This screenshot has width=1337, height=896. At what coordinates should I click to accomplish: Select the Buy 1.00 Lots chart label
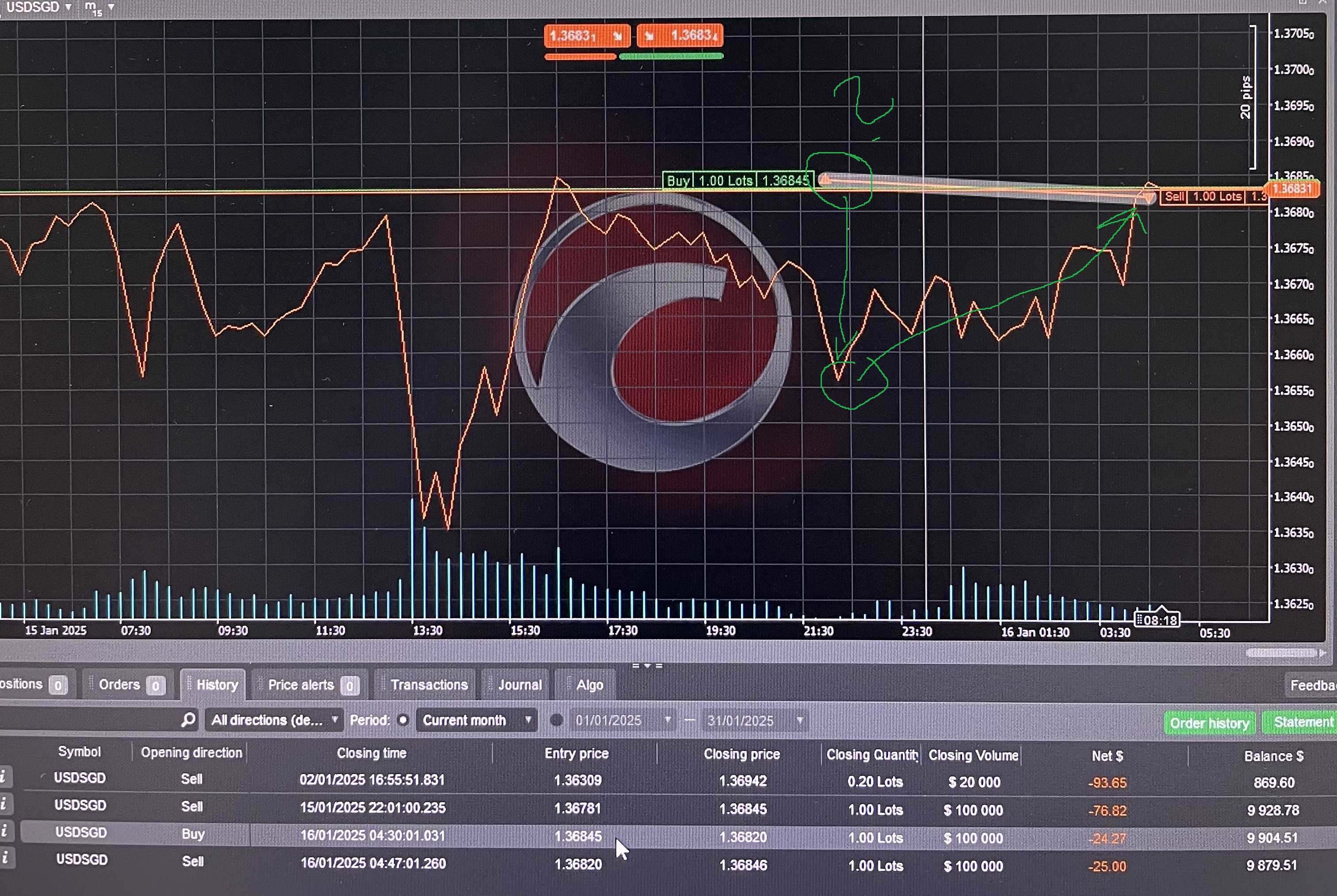click(x=738, y=181)
